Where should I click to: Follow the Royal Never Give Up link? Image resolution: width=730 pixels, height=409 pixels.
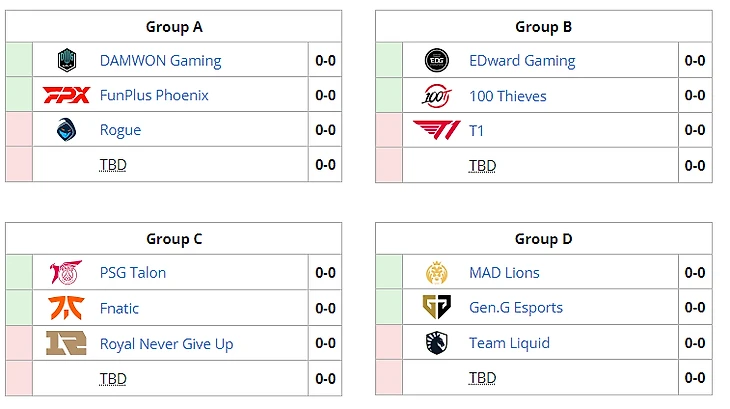[166, 344]
